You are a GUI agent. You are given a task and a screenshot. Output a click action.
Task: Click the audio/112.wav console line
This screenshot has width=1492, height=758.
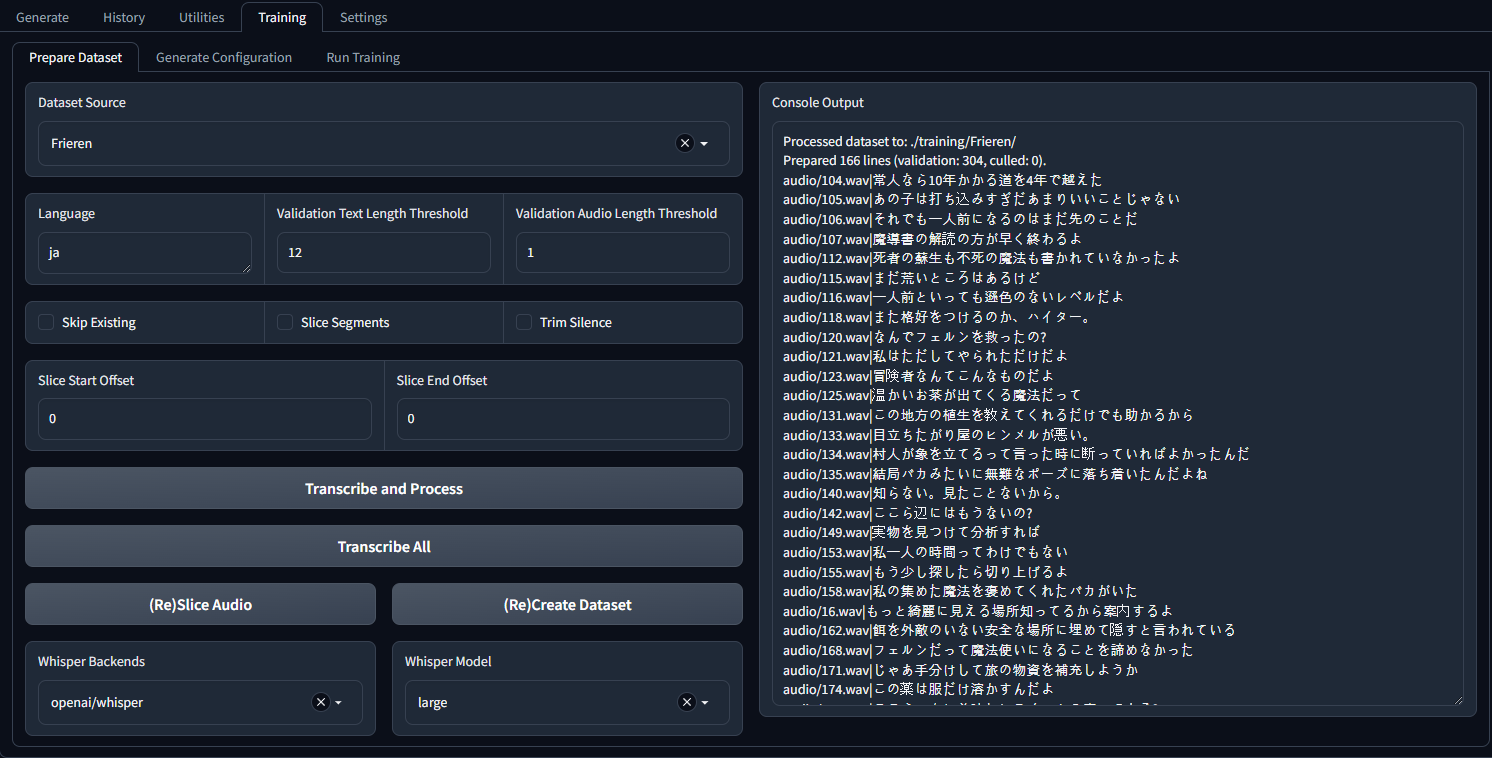pyautogui.click(x=981, y=258)
